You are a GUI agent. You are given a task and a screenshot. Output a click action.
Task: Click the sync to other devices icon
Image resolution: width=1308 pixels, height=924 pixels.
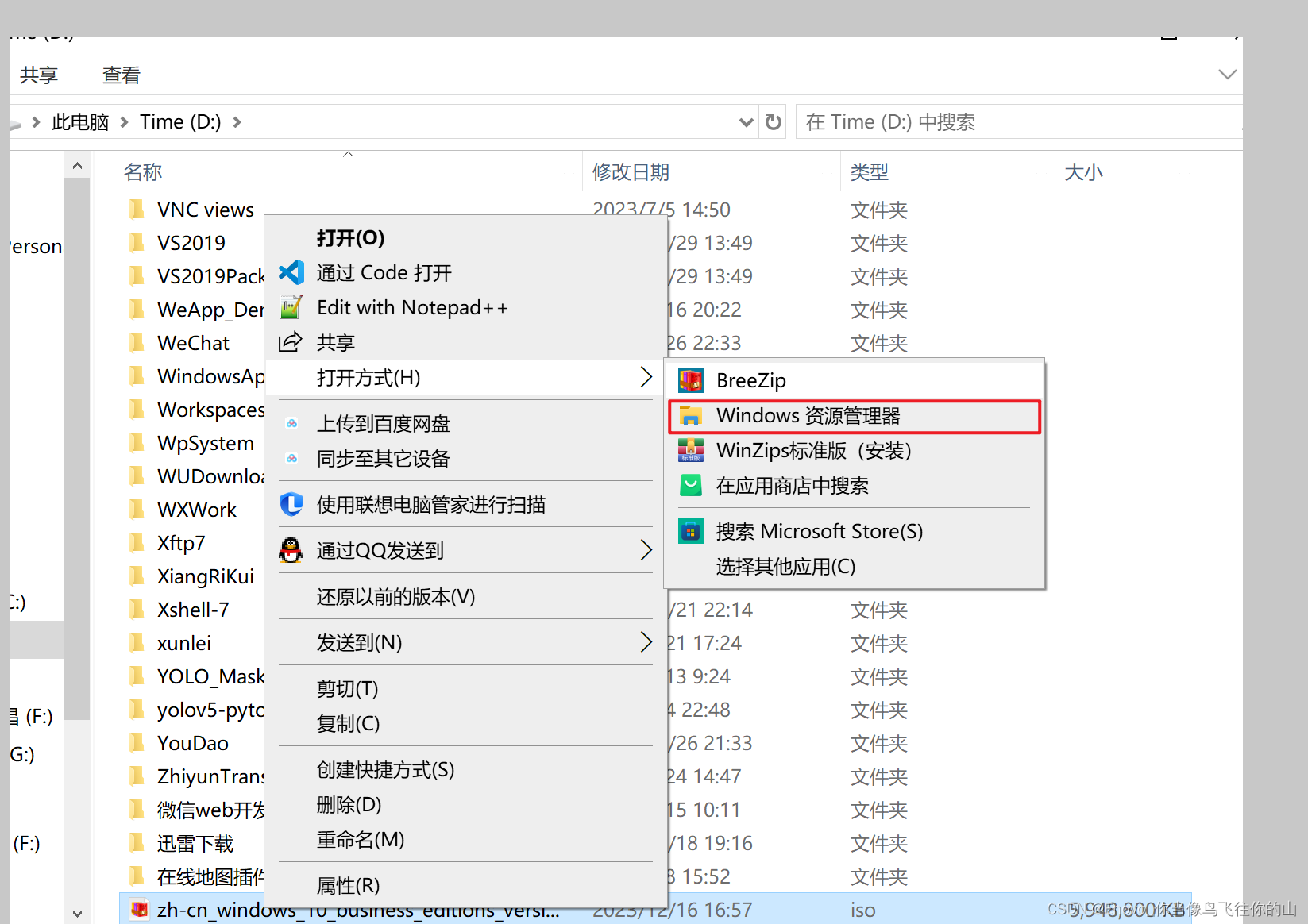click(x=292, y=458)
